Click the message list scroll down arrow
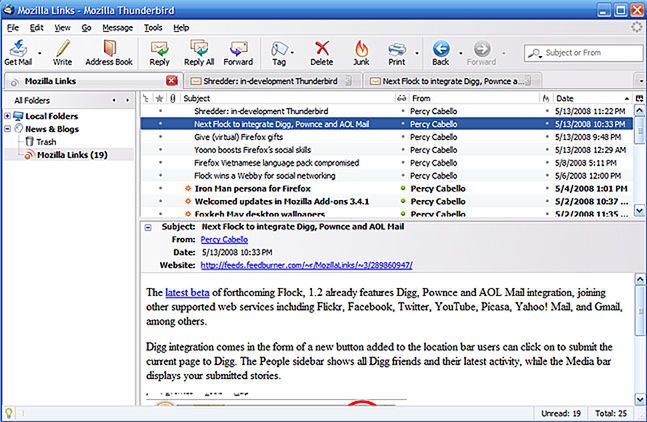This screenshot has width=647, height=422. pos(640,210)
